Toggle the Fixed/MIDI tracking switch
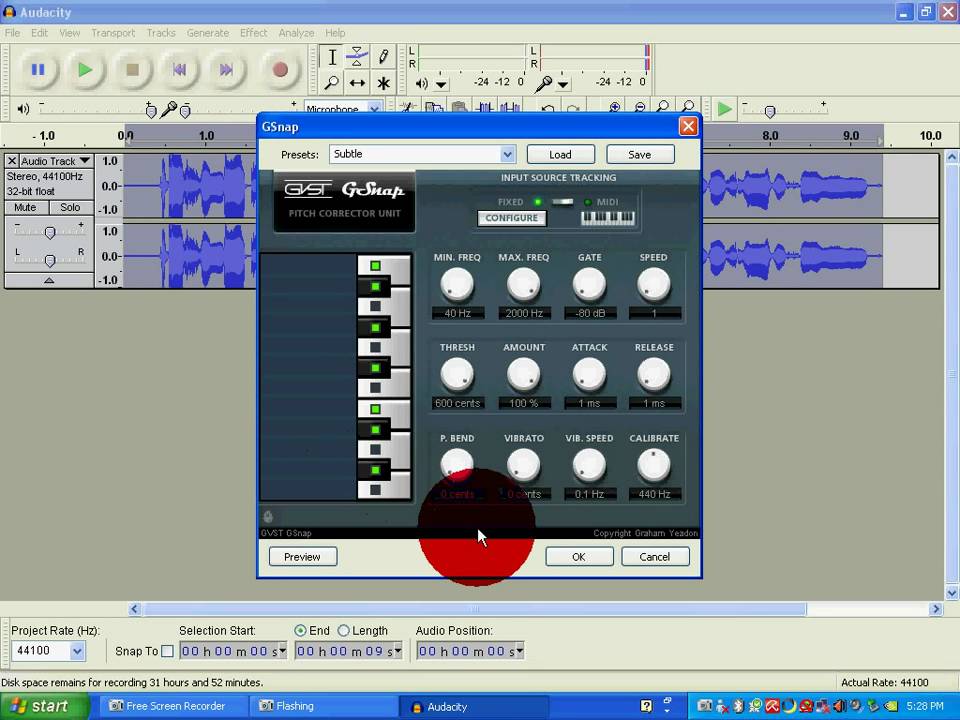Screen dimensions: 960x720 tap(562, 202)
